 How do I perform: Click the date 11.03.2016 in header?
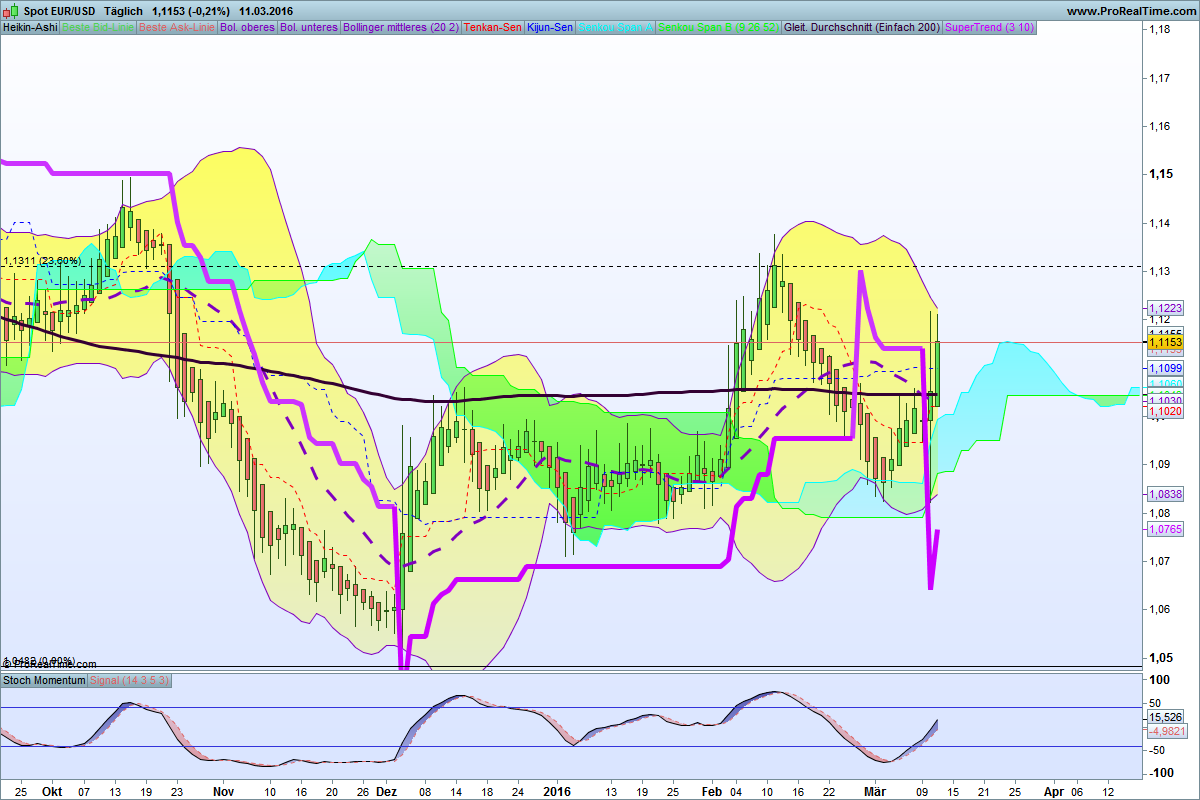pos(265,11)
